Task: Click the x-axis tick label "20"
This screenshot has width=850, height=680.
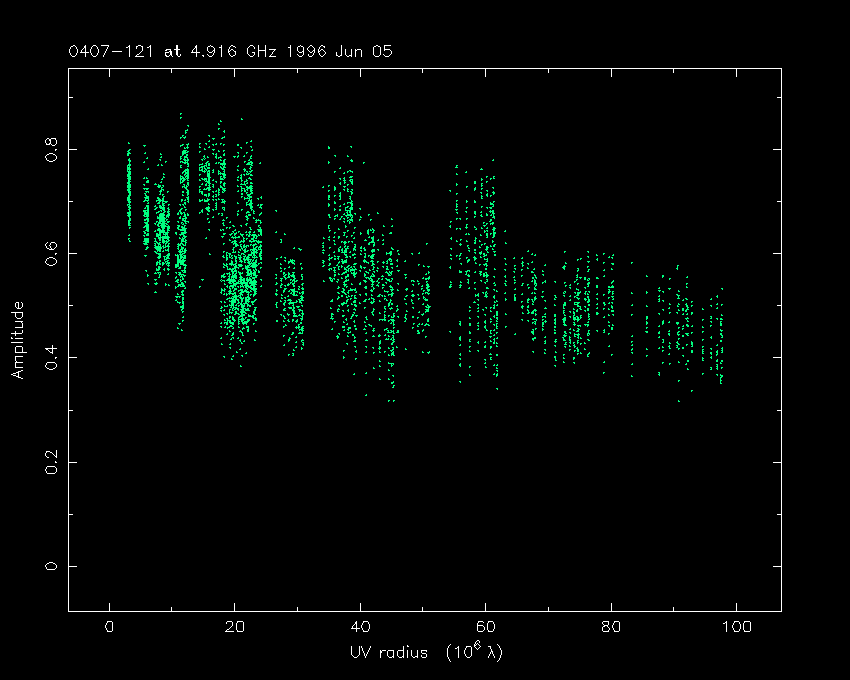Action: (234, 628)
